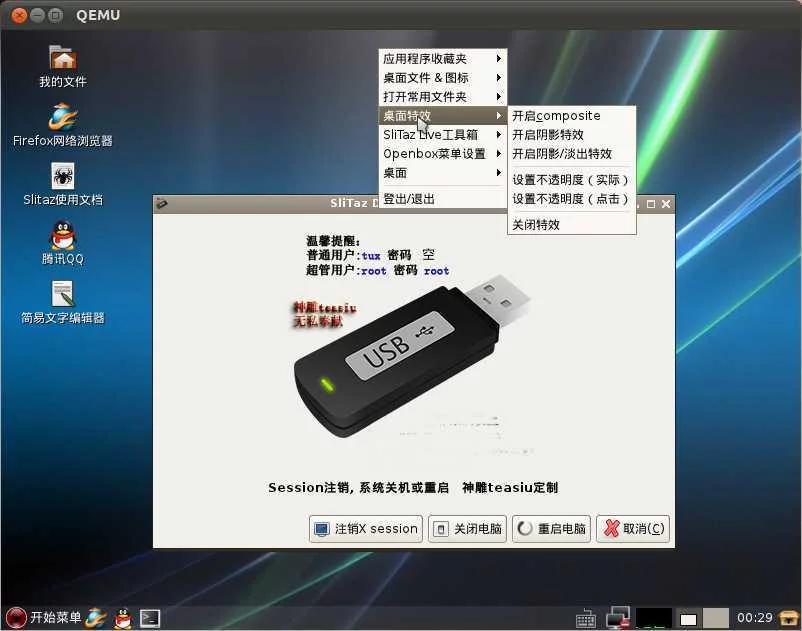Close the SliTaz dialog window
This screenshot has height=631, width=802.
coord(666,204)
